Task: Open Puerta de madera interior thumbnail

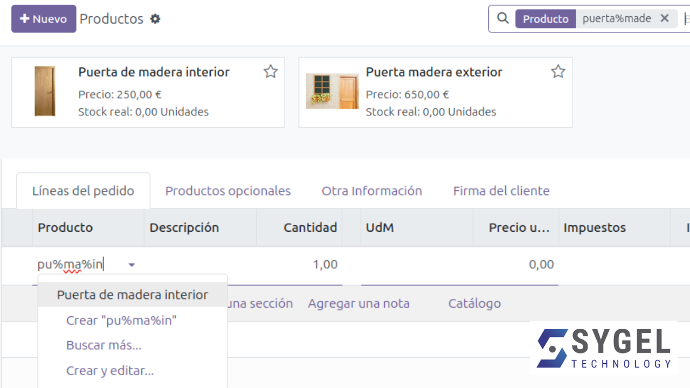Action: pyautogui.click(x=45, y=91)
